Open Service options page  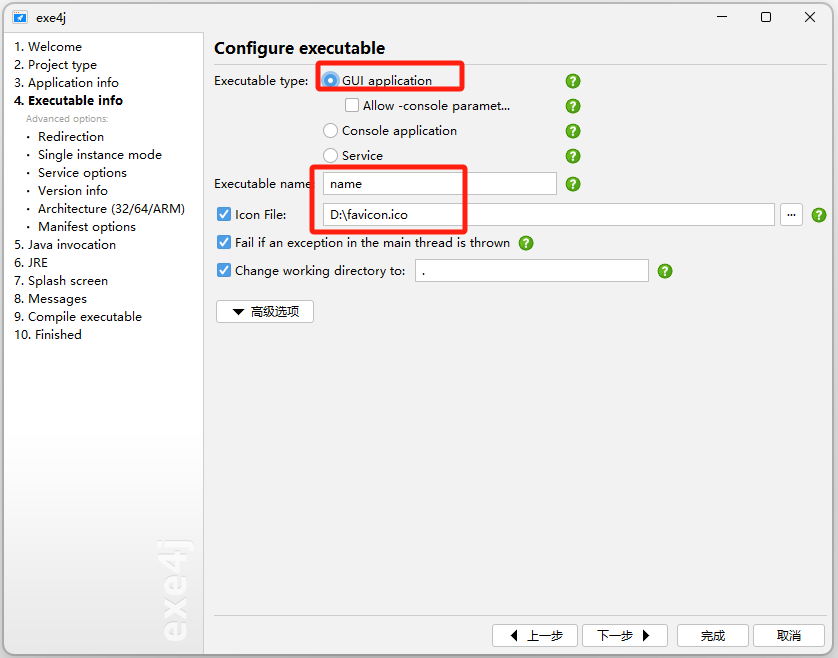click(82, 173)
